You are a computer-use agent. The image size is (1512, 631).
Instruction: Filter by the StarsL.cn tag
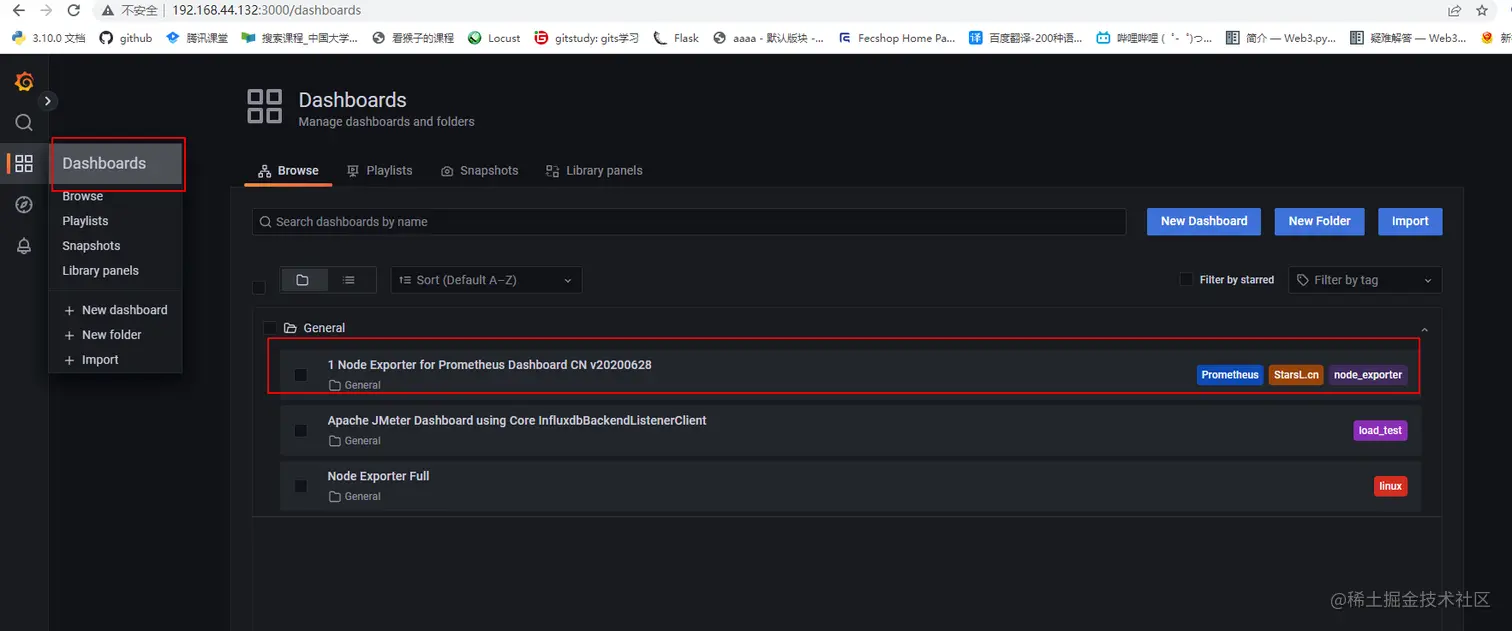[1296, 375]
